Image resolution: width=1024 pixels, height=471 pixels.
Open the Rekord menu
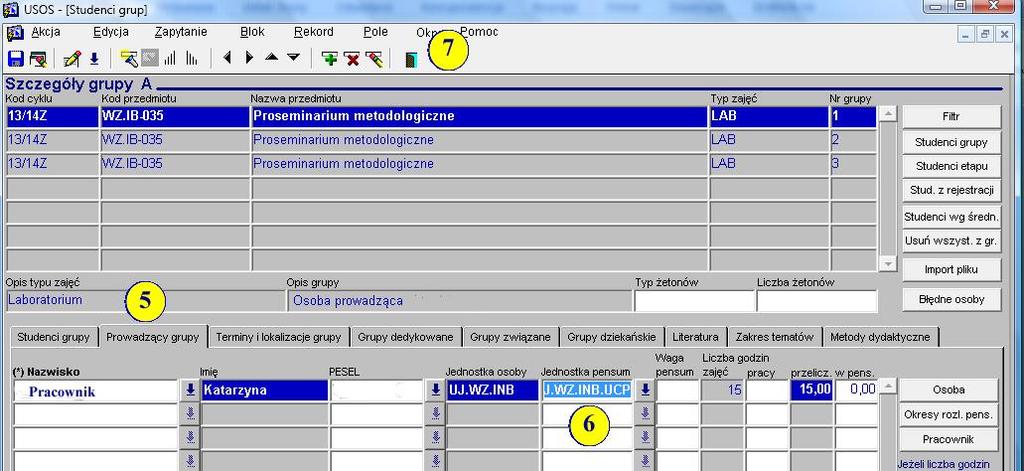pos(313,31)
